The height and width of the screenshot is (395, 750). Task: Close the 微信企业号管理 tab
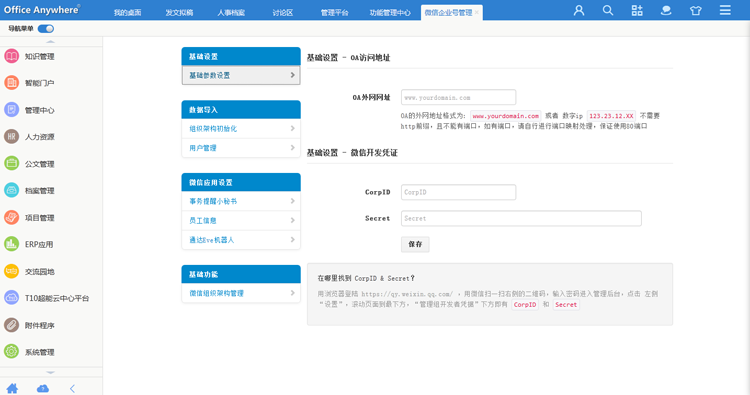click(476, 13)
